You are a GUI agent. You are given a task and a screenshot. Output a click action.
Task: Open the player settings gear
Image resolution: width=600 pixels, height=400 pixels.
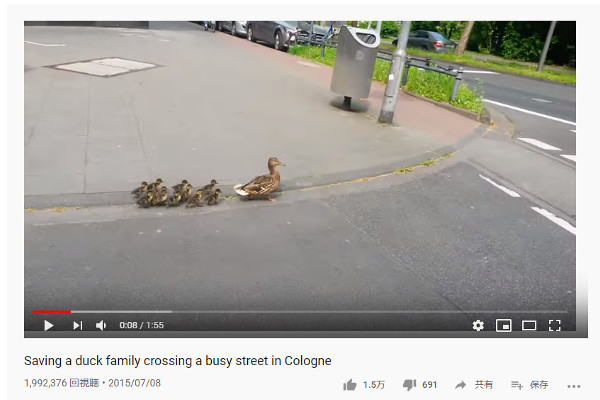tap(478, 325)
